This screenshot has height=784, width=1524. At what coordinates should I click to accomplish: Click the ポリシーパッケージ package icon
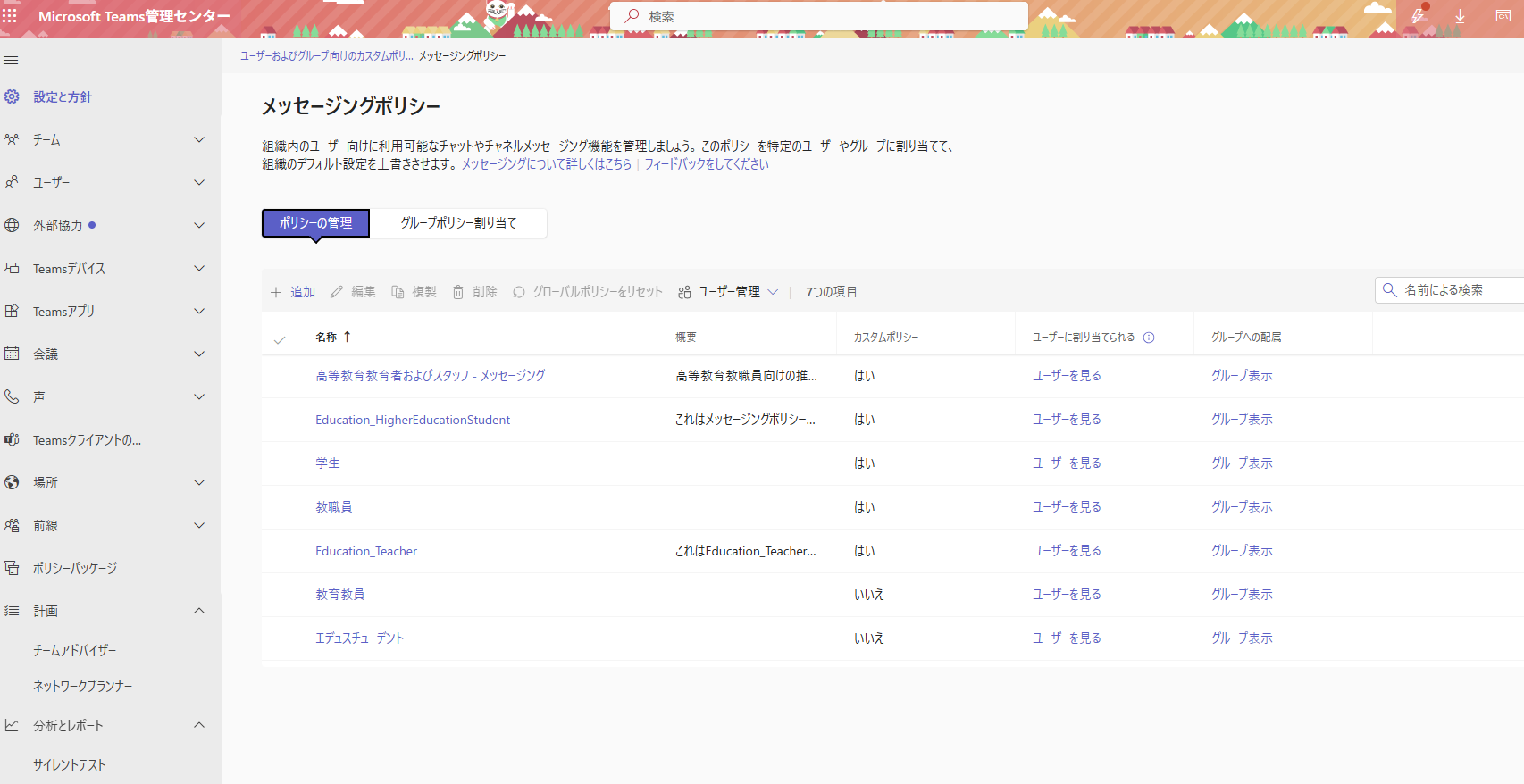[x=12, y=568]
